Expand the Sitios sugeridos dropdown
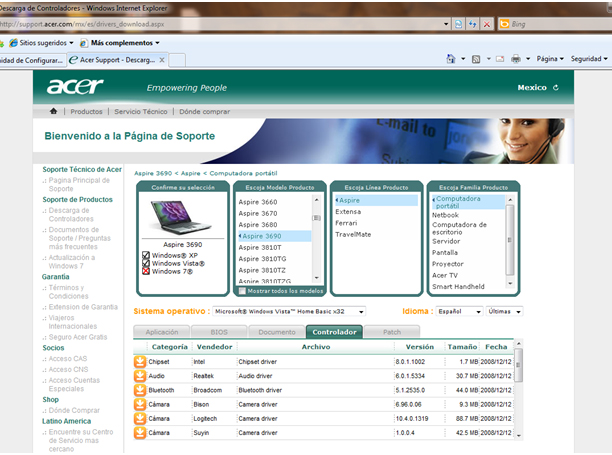 tap(71, 43)
